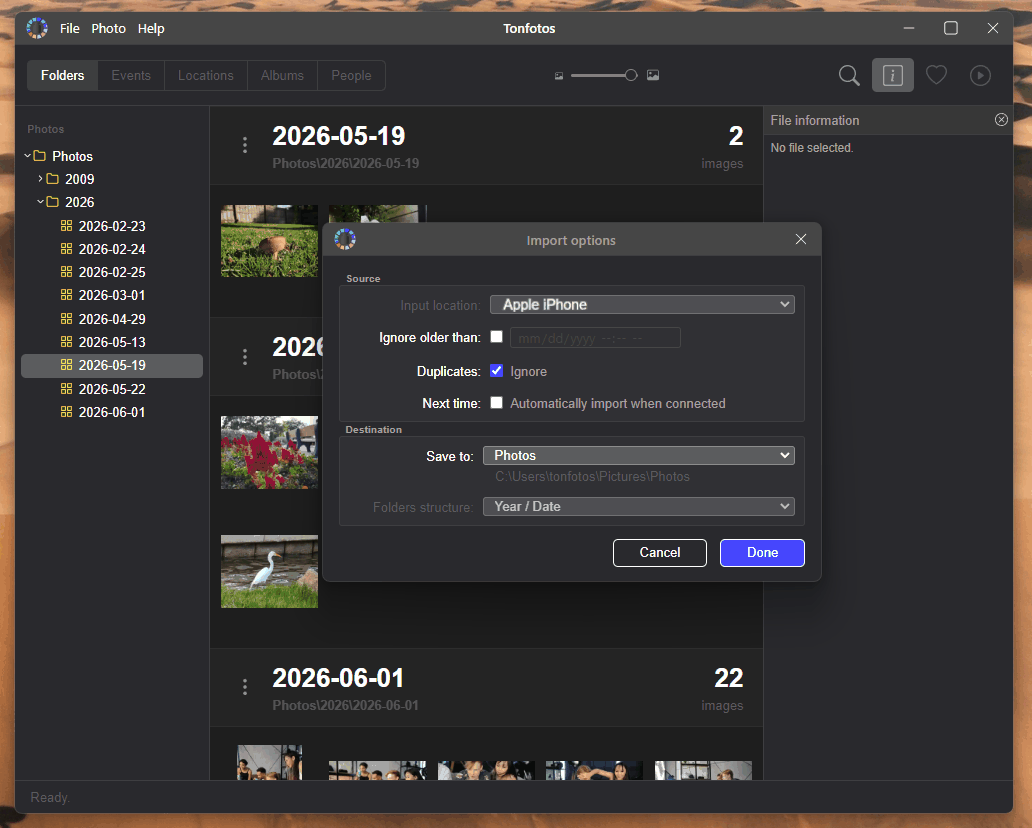Click the 2026-02-23 album grid icon
This screenshot has height=828, width=1032.
66,226
